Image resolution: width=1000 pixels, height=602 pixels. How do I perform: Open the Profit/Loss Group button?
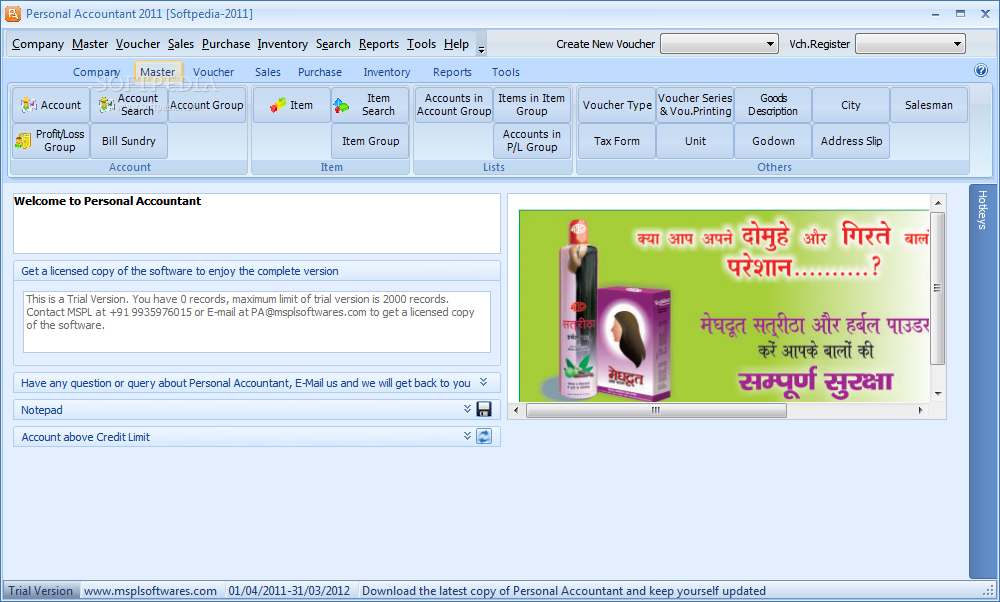point(51,141)
